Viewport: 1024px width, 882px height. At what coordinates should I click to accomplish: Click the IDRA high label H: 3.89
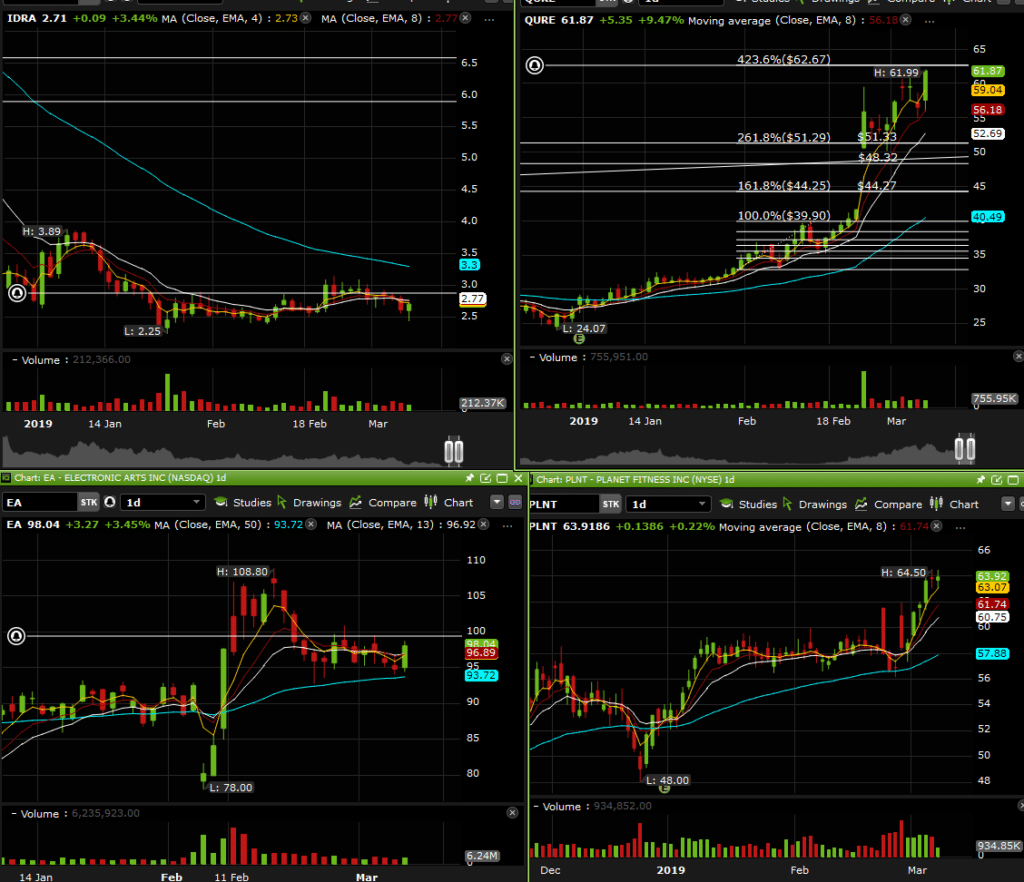tap(42, 231)
